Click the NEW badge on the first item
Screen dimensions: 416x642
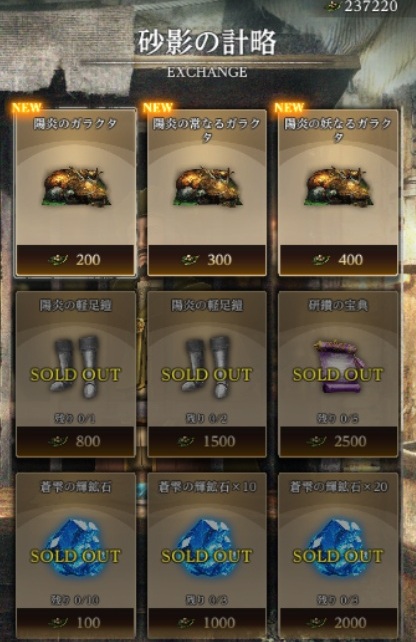tap(27, 107)
